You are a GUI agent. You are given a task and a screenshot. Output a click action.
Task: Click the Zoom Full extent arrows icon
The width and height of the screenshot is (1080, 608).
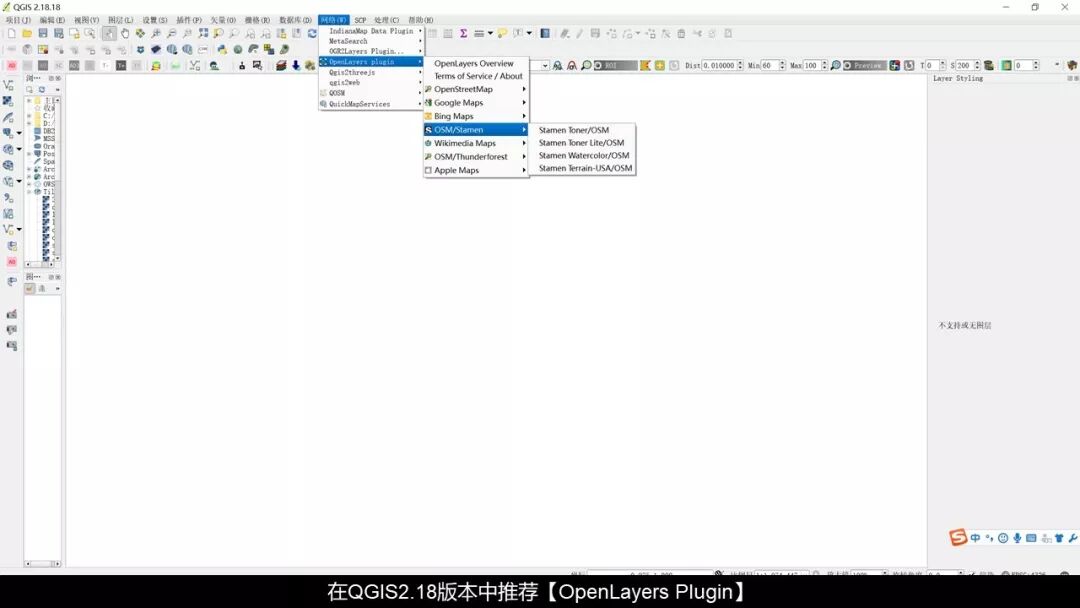pos(203,33)
